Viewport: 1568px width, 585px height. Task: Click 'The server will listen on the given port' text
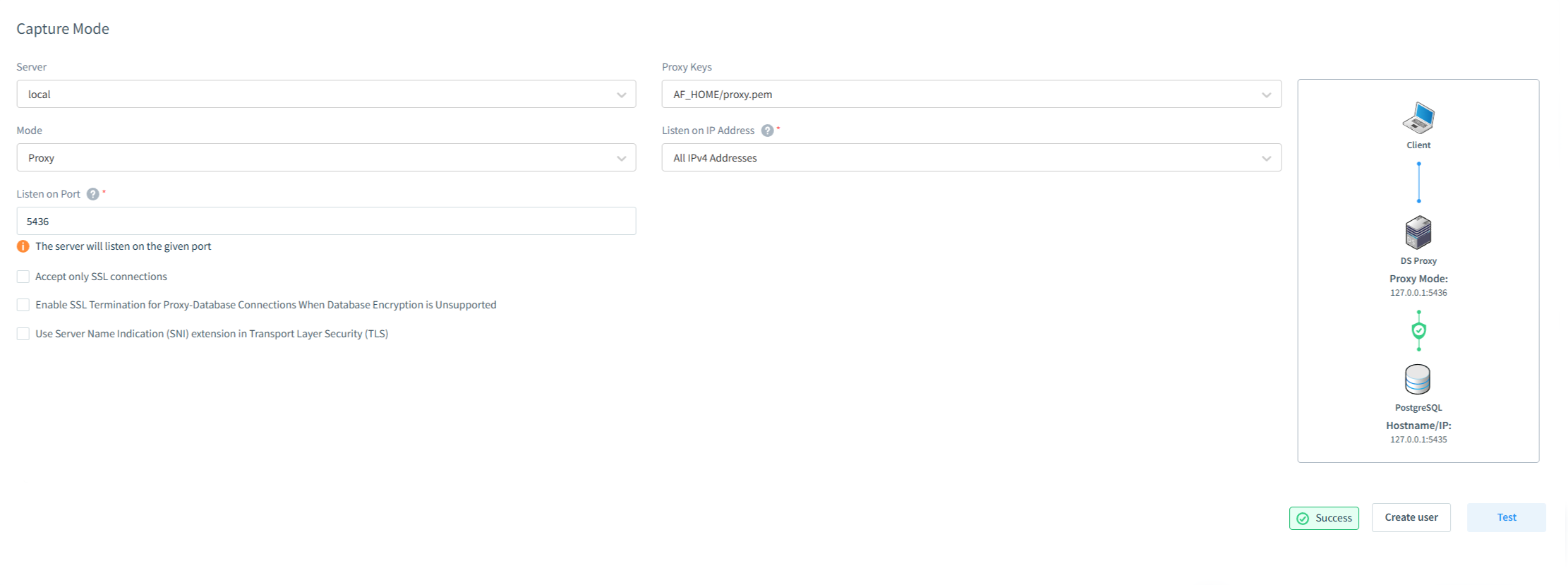pos(123,246)
